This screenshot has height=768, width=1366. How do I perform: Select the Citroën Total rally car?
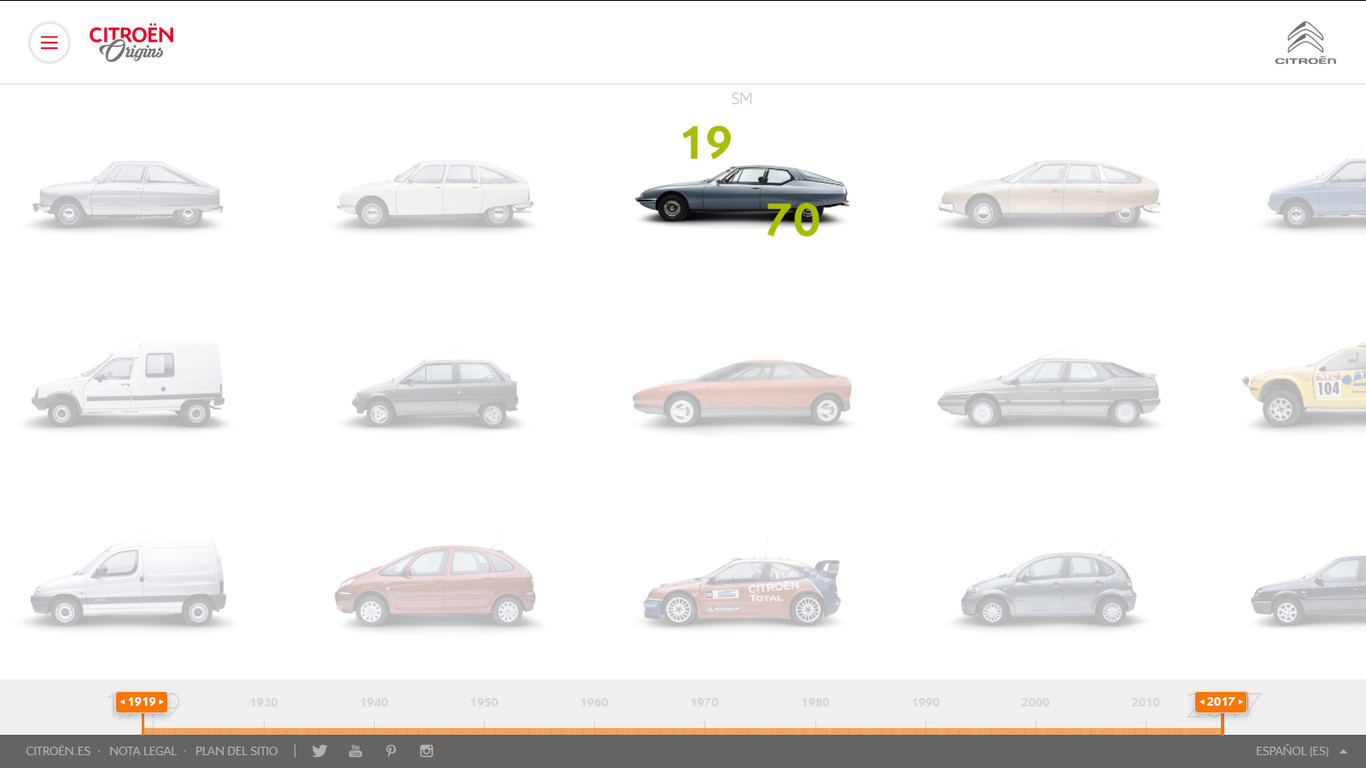coord(742,592)
